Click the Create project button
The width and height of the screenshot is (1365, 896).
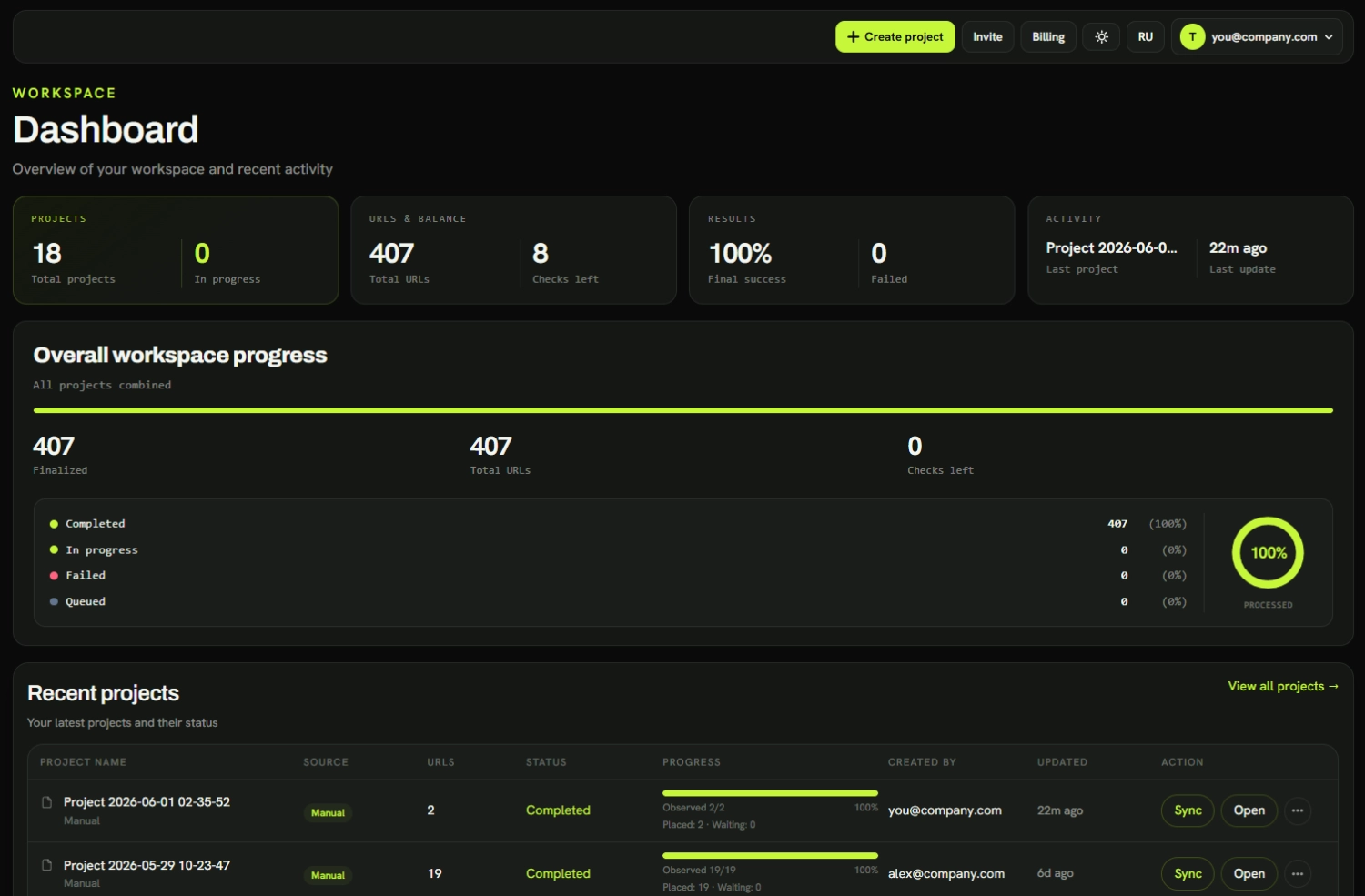coord(895,37)
